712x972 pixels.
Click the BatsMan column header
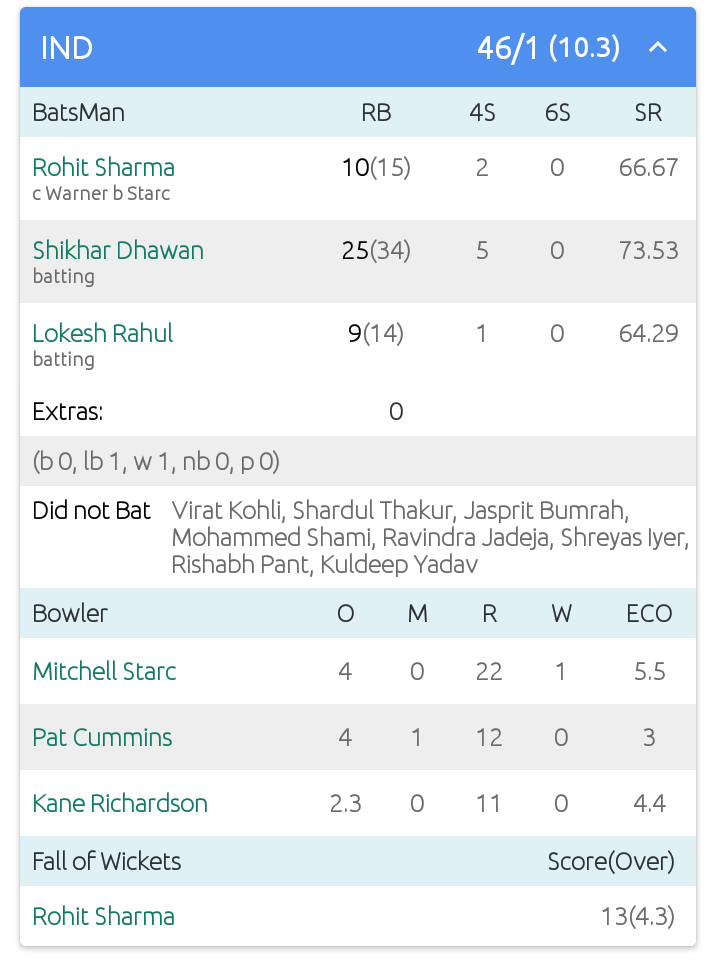click(x=78, y=112)
